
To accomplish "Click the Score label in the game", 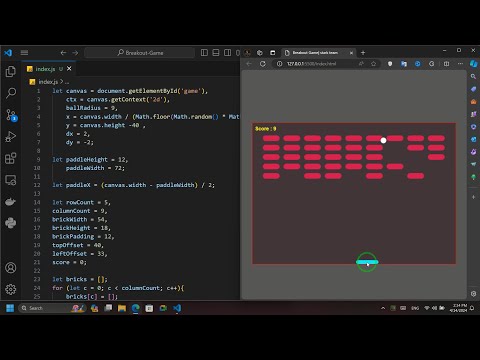I will coord(266,129).
